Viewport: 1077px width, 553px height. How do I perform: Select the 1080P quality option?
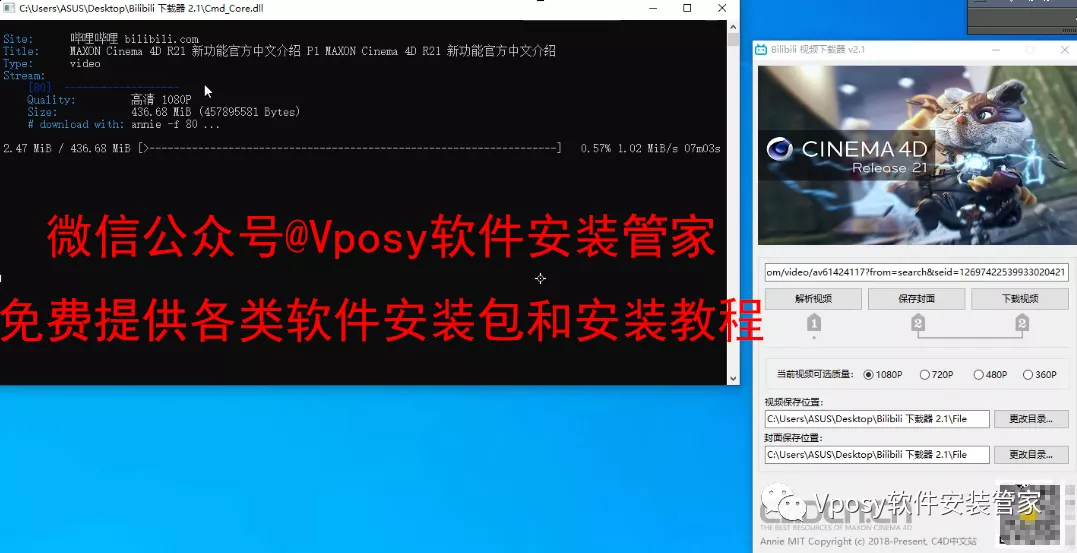click(883, 374)
